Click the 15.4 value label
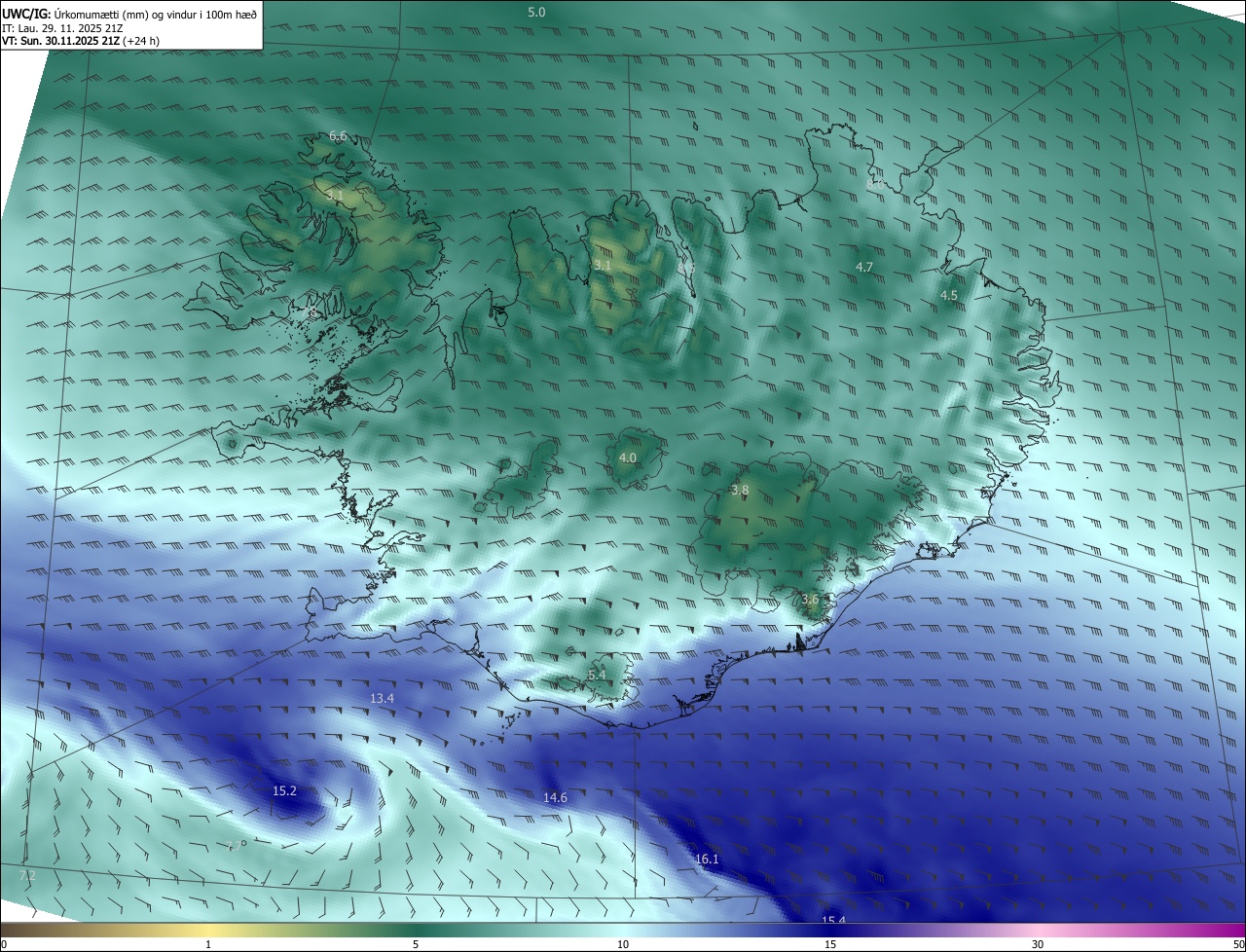Image resolution: width=1246 pixels, height=952 pixels. pyautogui.click(x=833, y=920)
